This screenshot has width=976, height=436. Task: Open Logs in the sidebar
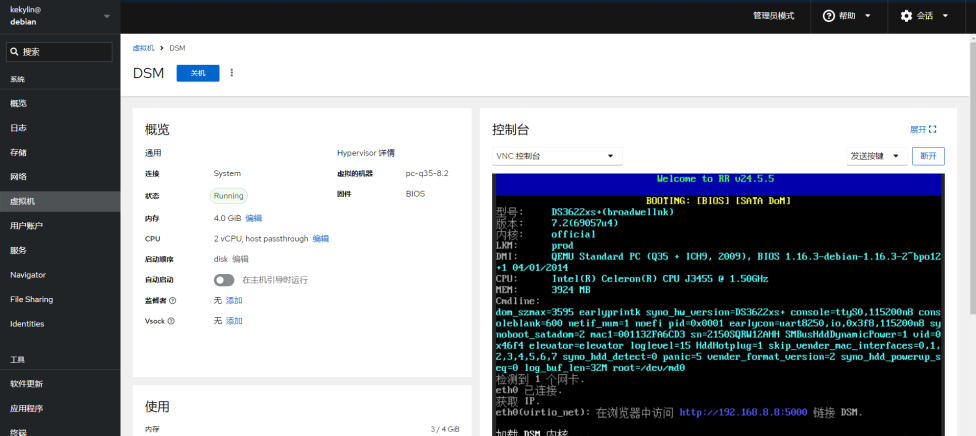tap(60, 128)
